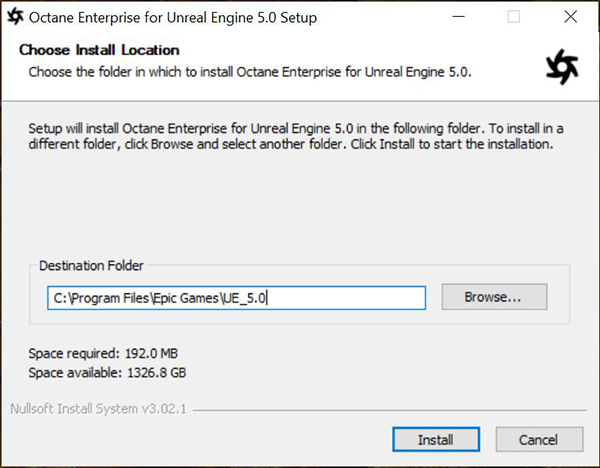Screen dimensions: 600x468
Task: Start installation with the Install button
Action: point(436,439)
